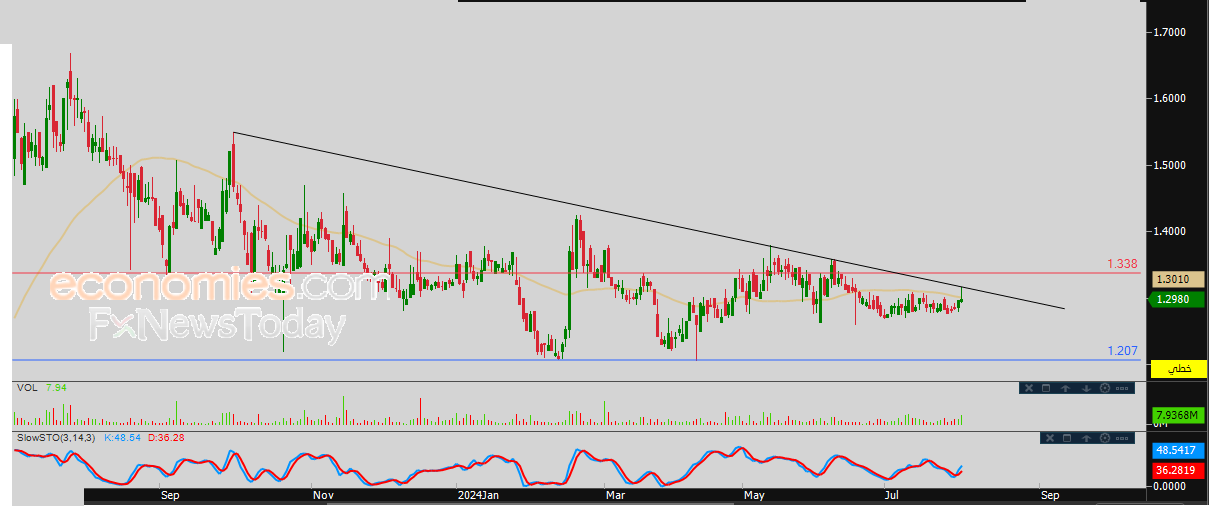Click the black time-axis scrollbar
This screenshot has width=1209, height=506.
pyautogui.click(x=600, y=494)
